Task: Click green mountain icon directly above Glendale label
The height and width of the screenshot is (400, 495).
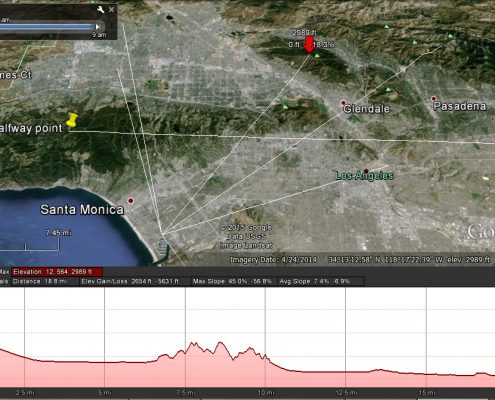Action: [388, 90]
